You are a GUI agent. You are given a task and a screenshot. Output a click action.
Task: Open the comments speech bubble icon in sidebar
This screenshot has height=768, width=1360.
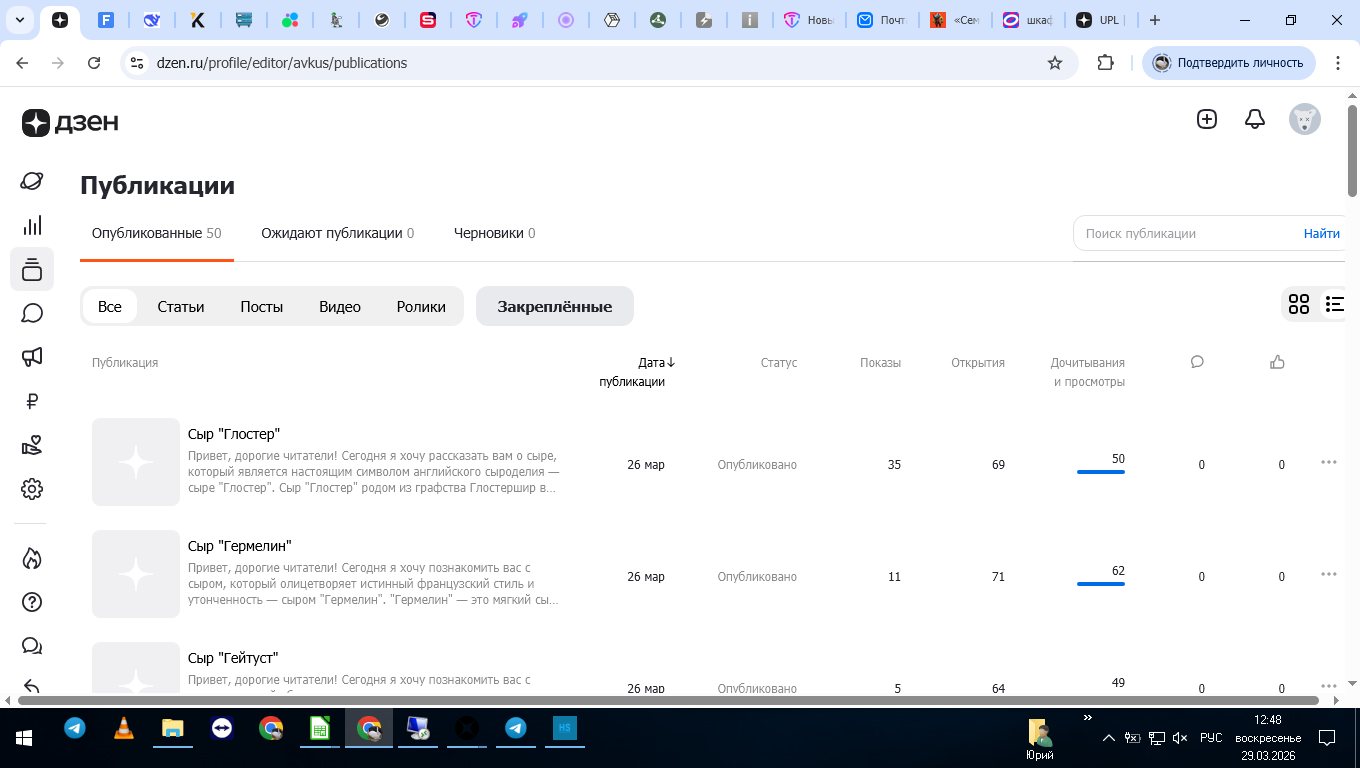(x=32, y=313)
